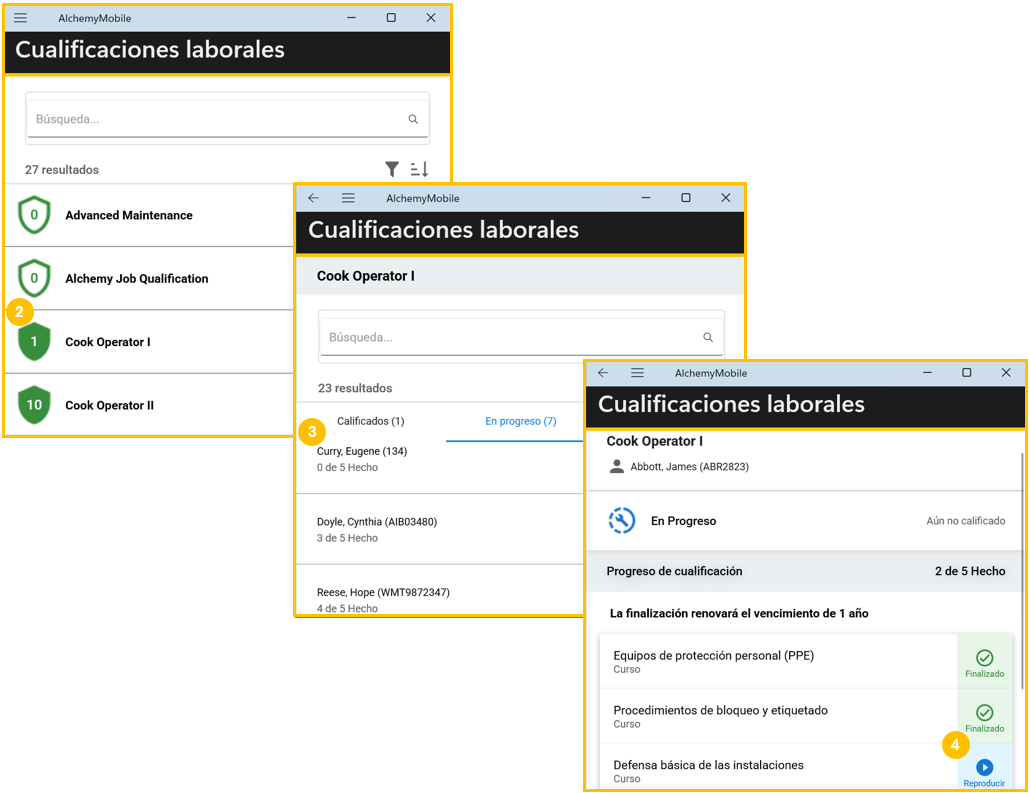Click search magnifier in first window
The height and width of the screenshot is (793, 1030).
(413, 119)
